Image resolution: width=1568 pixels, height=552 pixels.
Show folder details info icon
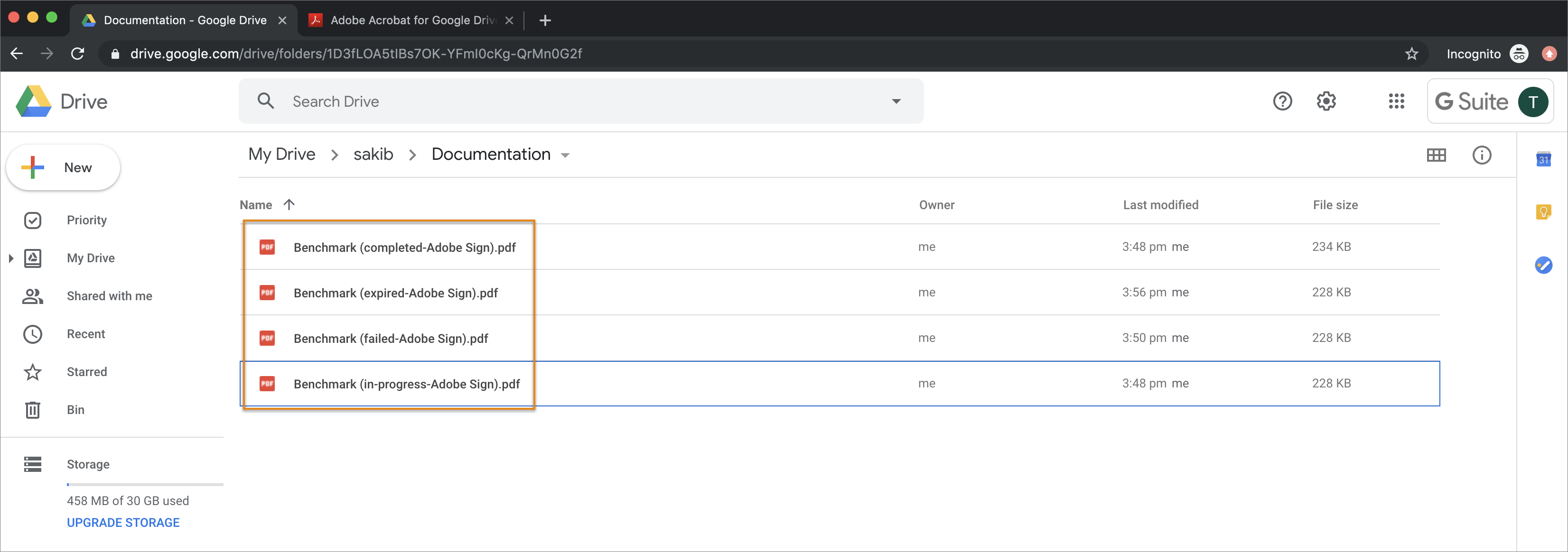point(1482,155)
